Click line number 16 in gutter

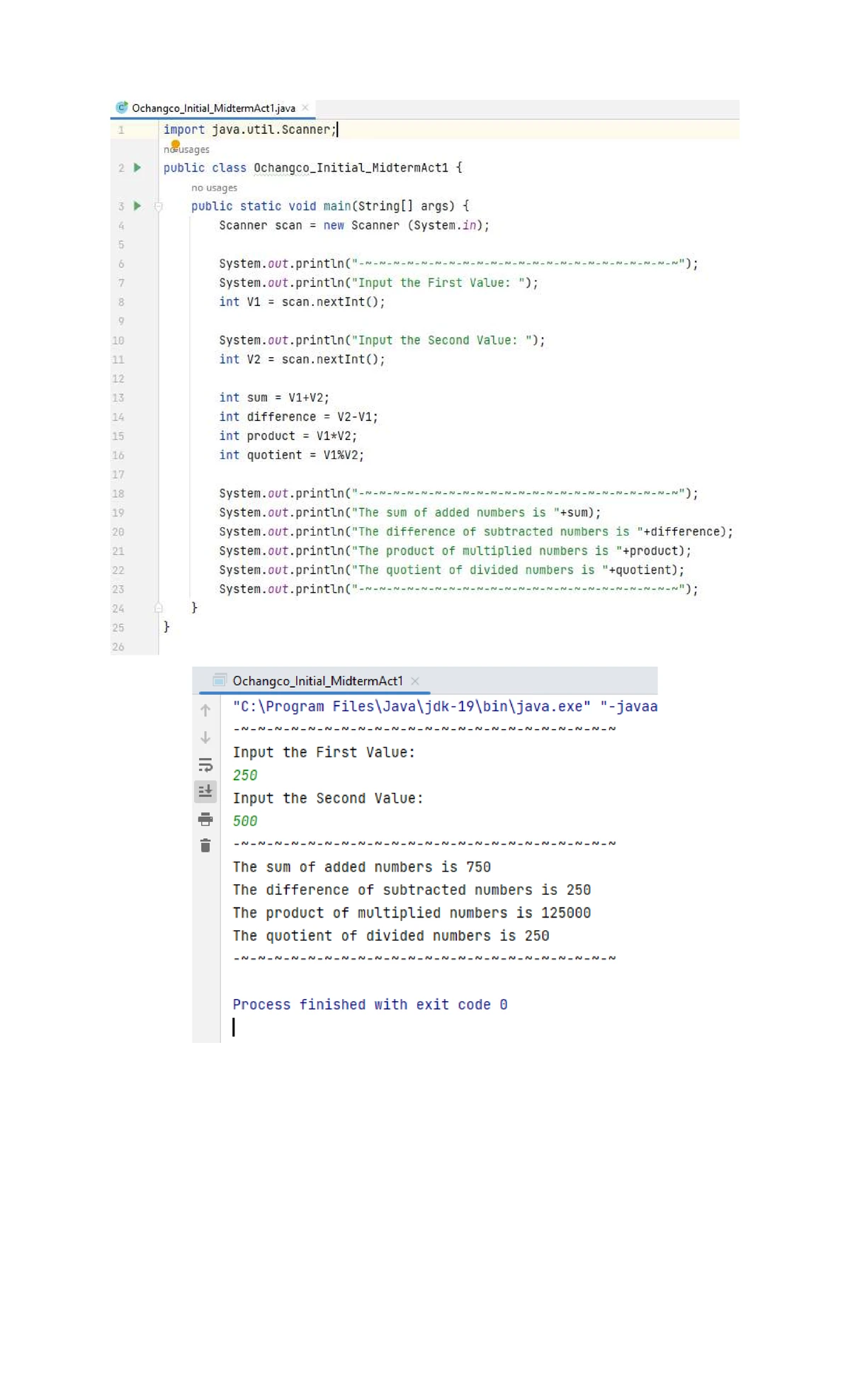(118, 455)
